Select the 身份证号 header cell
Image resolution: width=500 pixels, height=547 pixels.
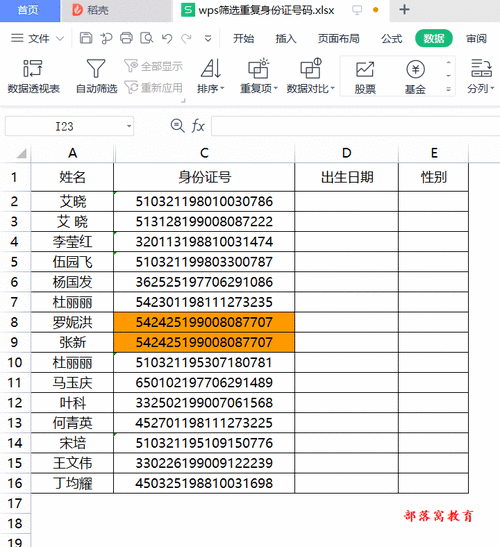pos(204,177)
